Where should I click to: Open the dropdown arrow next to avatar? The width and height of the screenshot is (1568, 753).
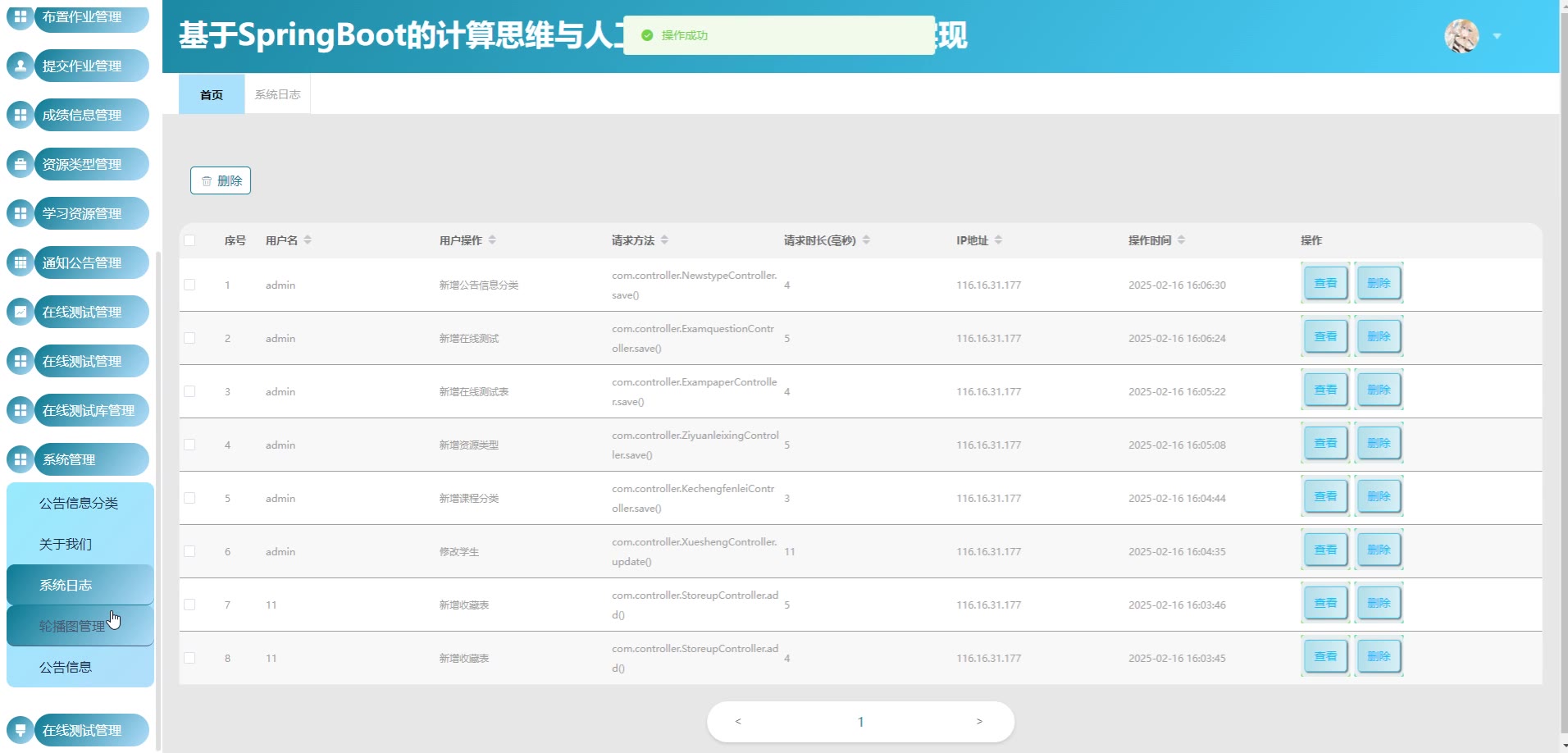tap(1497, 36)
